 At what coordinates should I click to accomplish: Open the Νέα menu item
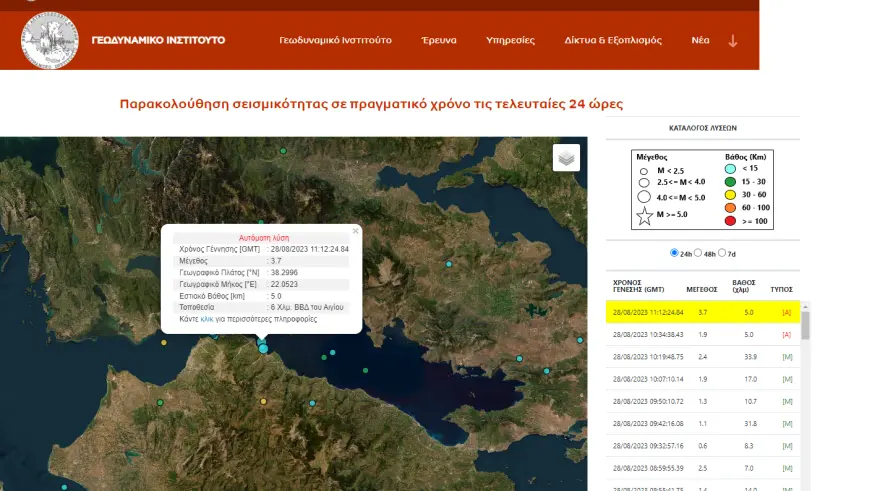(x=700, y=41)
